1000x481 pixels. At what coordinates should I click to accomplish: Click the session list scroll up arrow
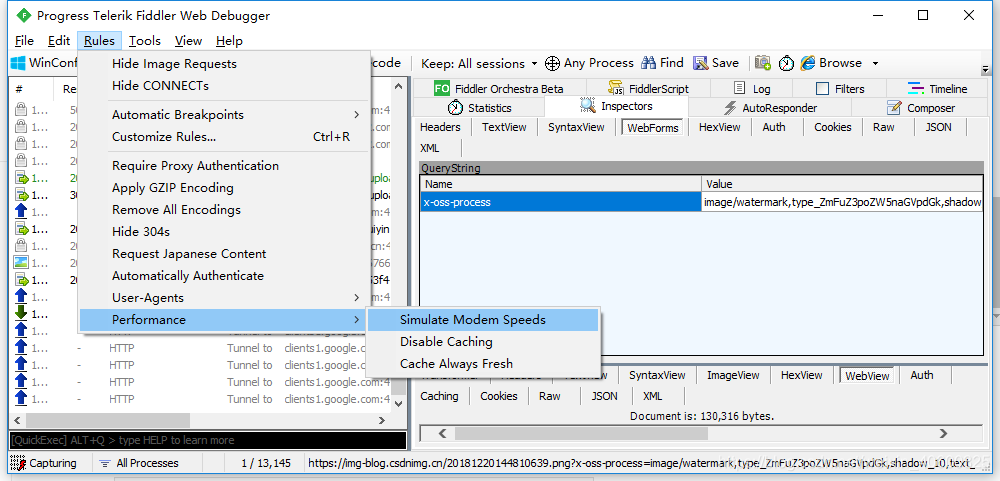tap(399, 86)
